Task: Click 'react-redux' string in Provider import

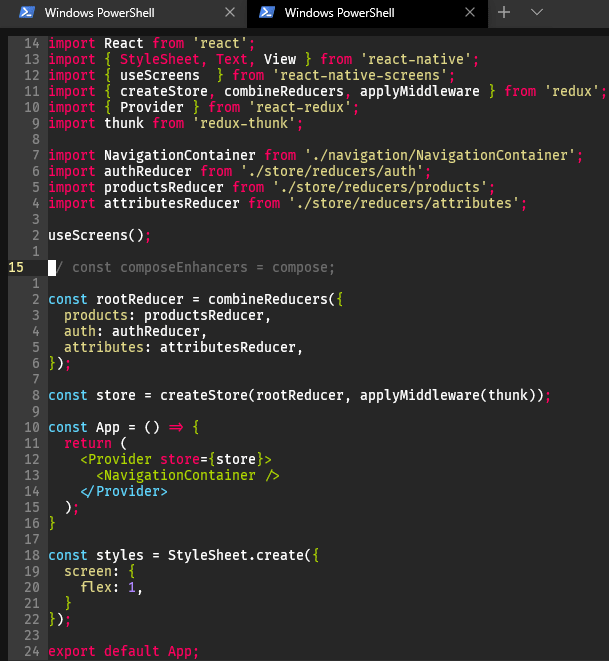Action: click(x=300, y=107)
